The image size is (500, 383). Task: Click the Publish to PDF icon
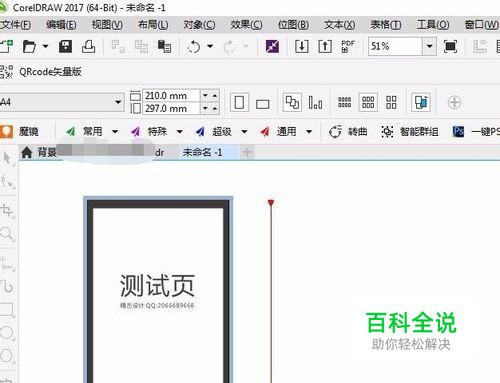click(348, 46)
